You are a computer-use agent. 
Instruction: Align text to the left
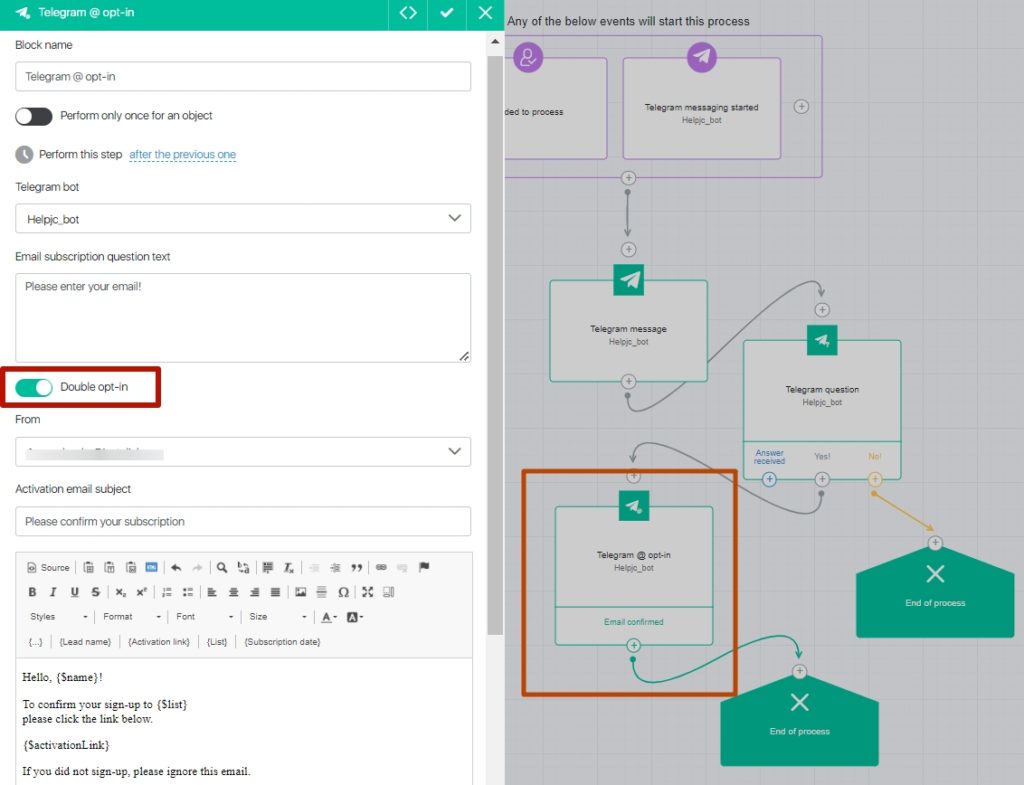212,592
